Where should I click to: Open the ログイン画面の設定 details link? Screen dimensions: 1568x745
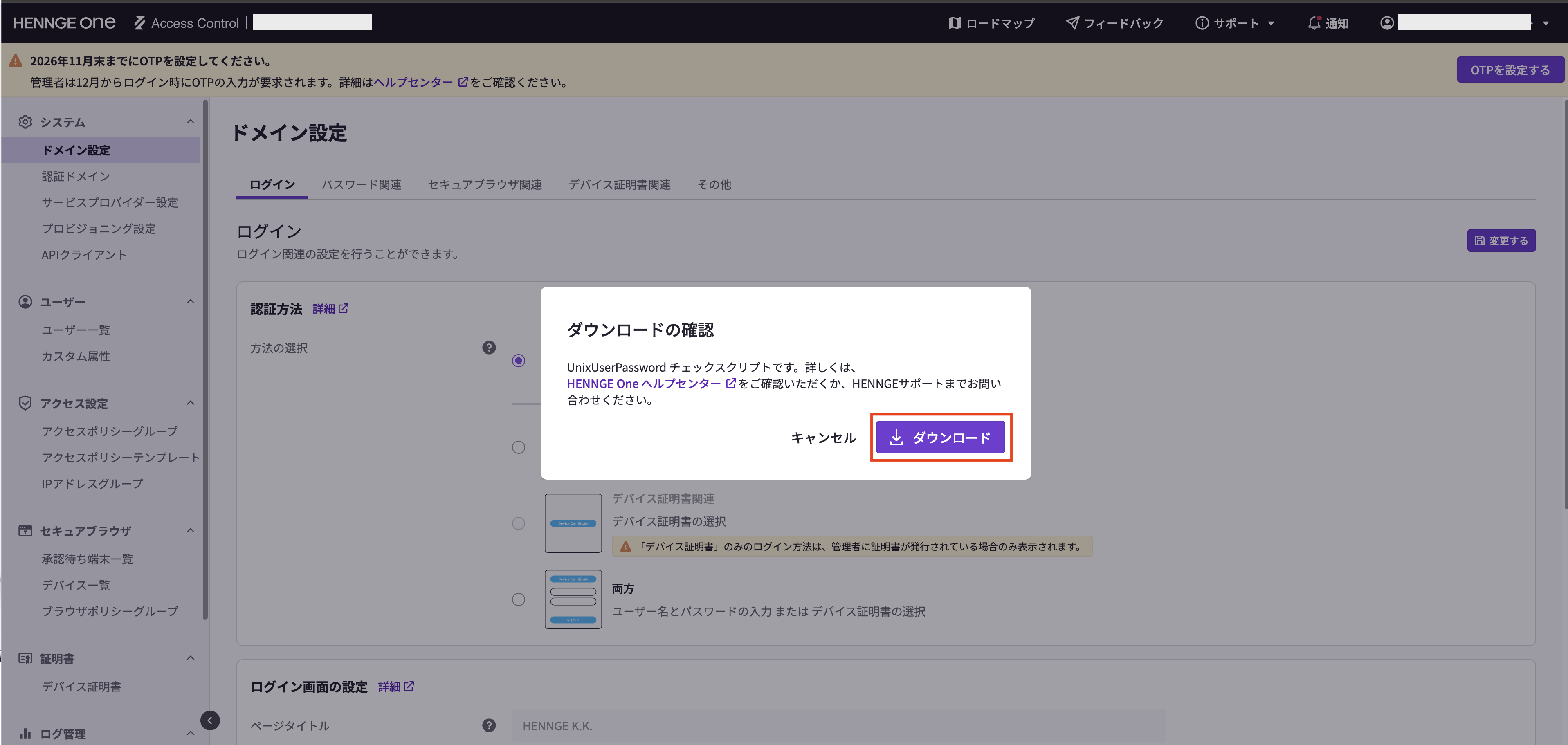(x=395, y=687)
